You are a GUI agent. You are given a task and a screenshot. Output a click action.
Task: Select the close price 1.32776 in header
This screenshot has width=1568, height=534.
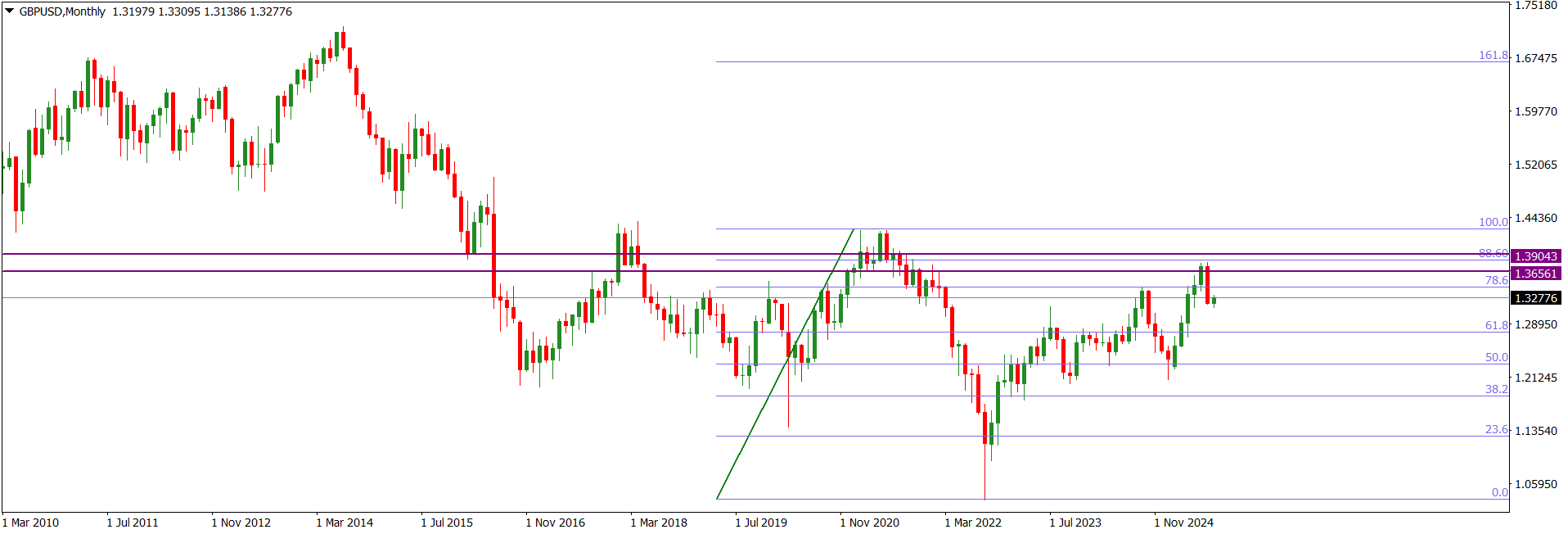coord(271,11)
